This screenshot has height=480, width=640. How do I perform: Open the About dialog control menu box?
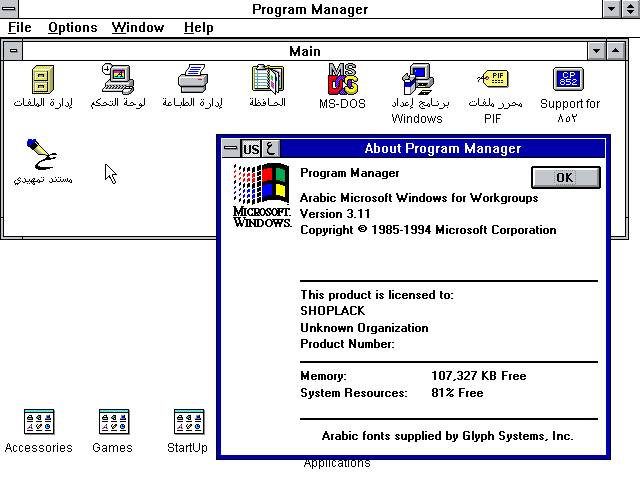(231, 148)
